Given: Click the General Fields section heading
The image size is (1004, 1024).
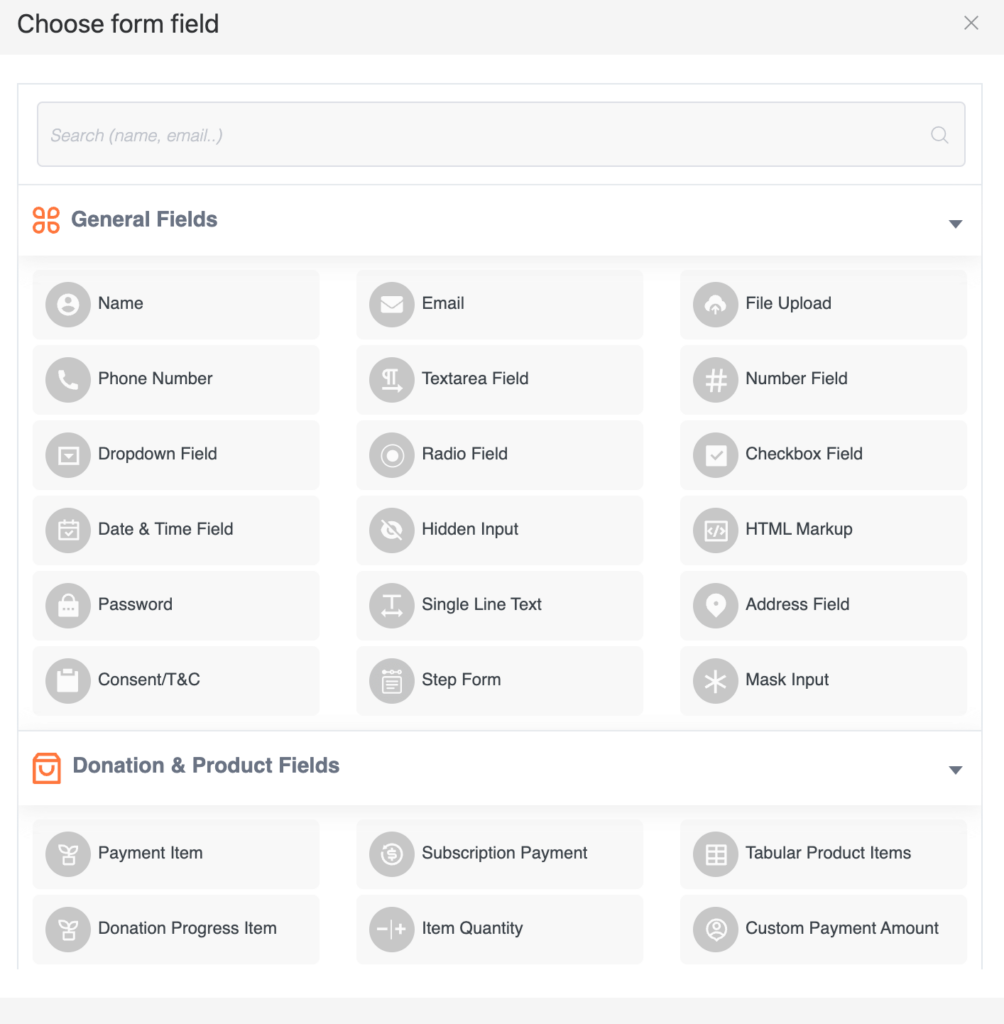Looking at the screenshot, I should point(144,219).
